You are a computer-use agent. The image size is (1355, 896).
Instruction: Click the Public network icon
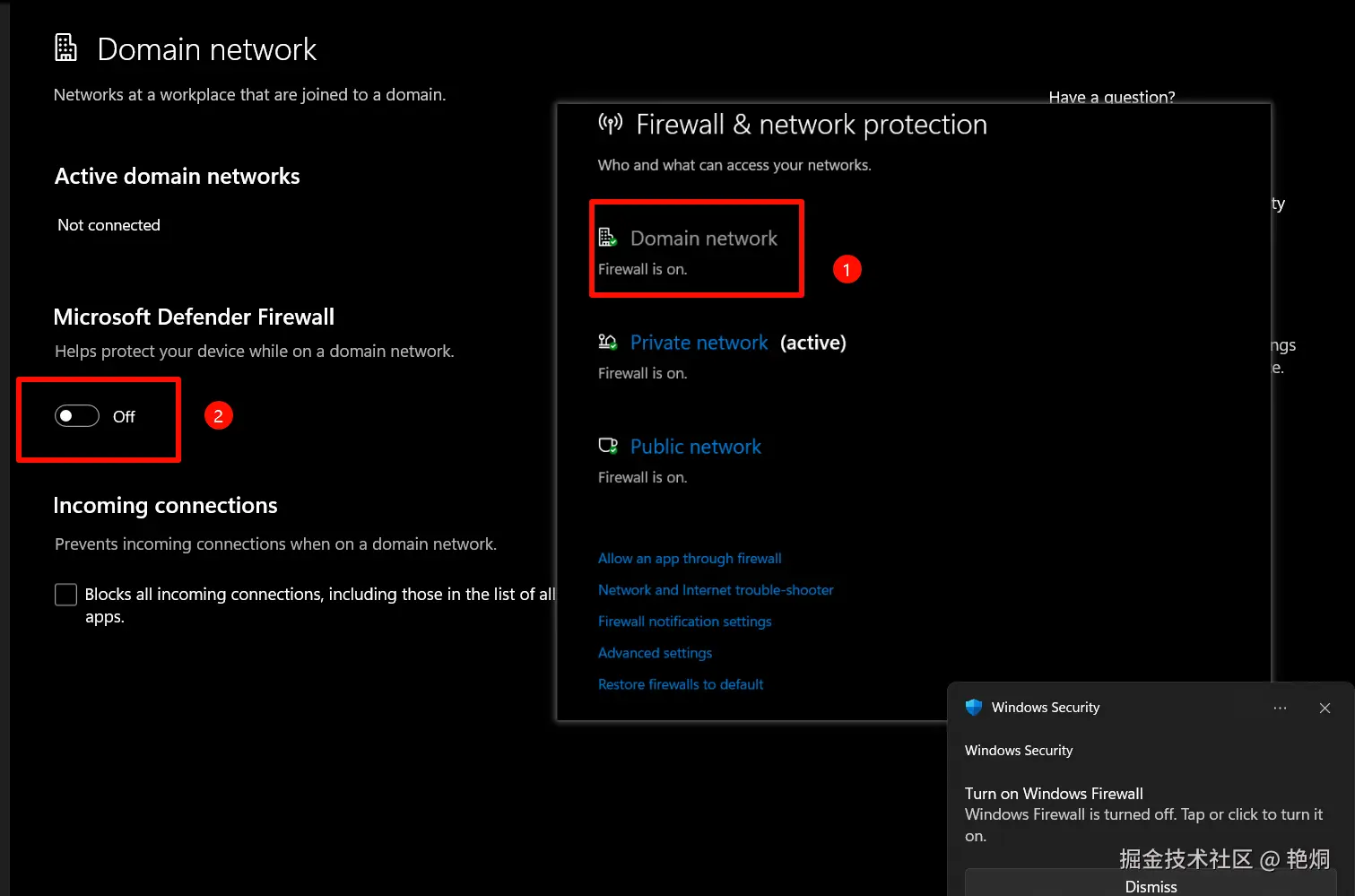(x=607, y=446)
